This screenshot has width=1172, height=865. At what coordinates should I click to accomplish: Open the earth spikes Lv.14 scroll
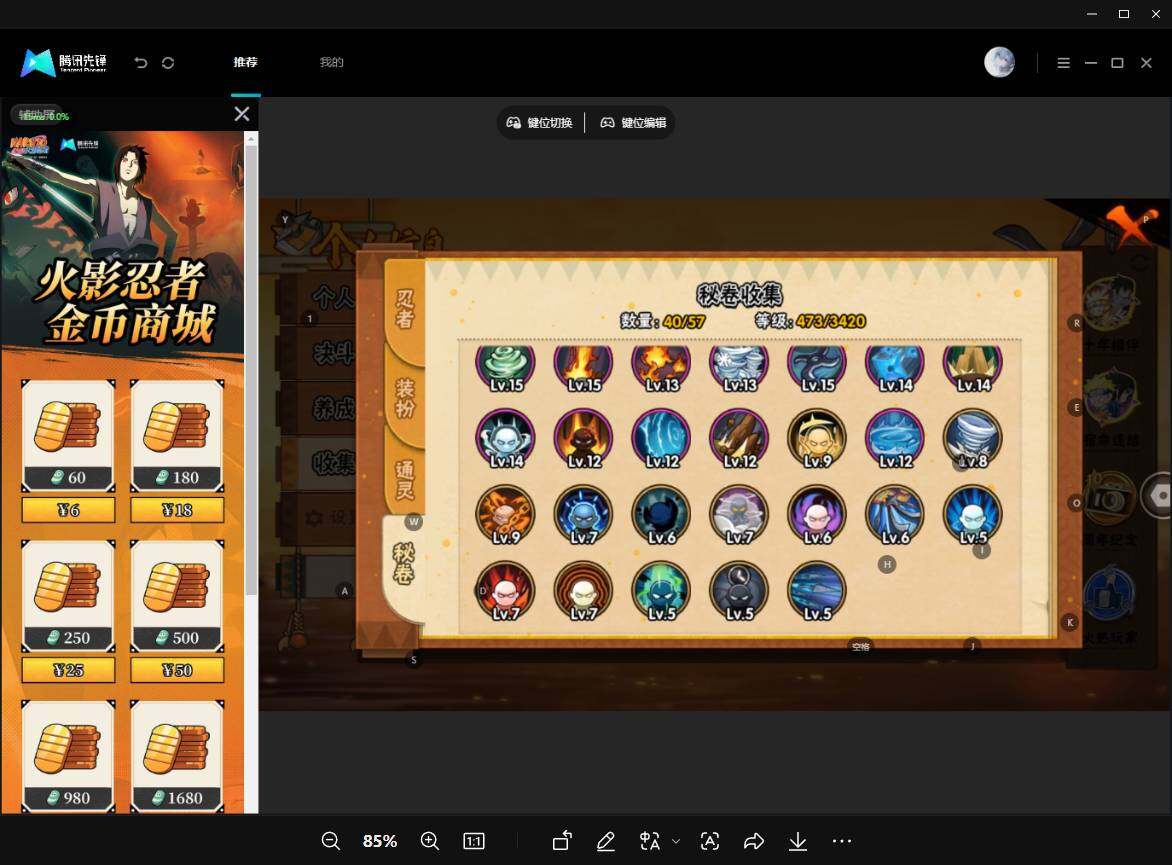click(x=972, y=368)
